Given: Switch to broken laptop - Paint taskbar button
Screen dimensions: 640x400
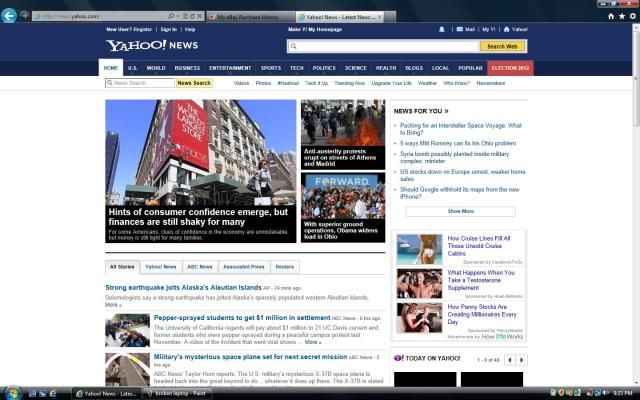Looking at the screenshot, I should [178, 393].
